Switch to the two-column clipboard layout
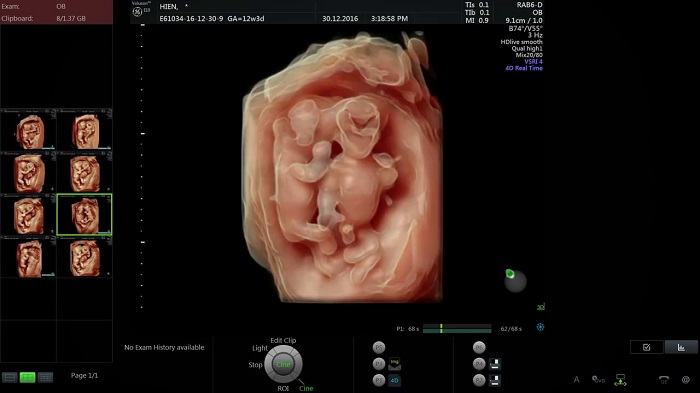The width and height of the screenshot is (700, 393). pyautogui.click(x=28, y=377)
